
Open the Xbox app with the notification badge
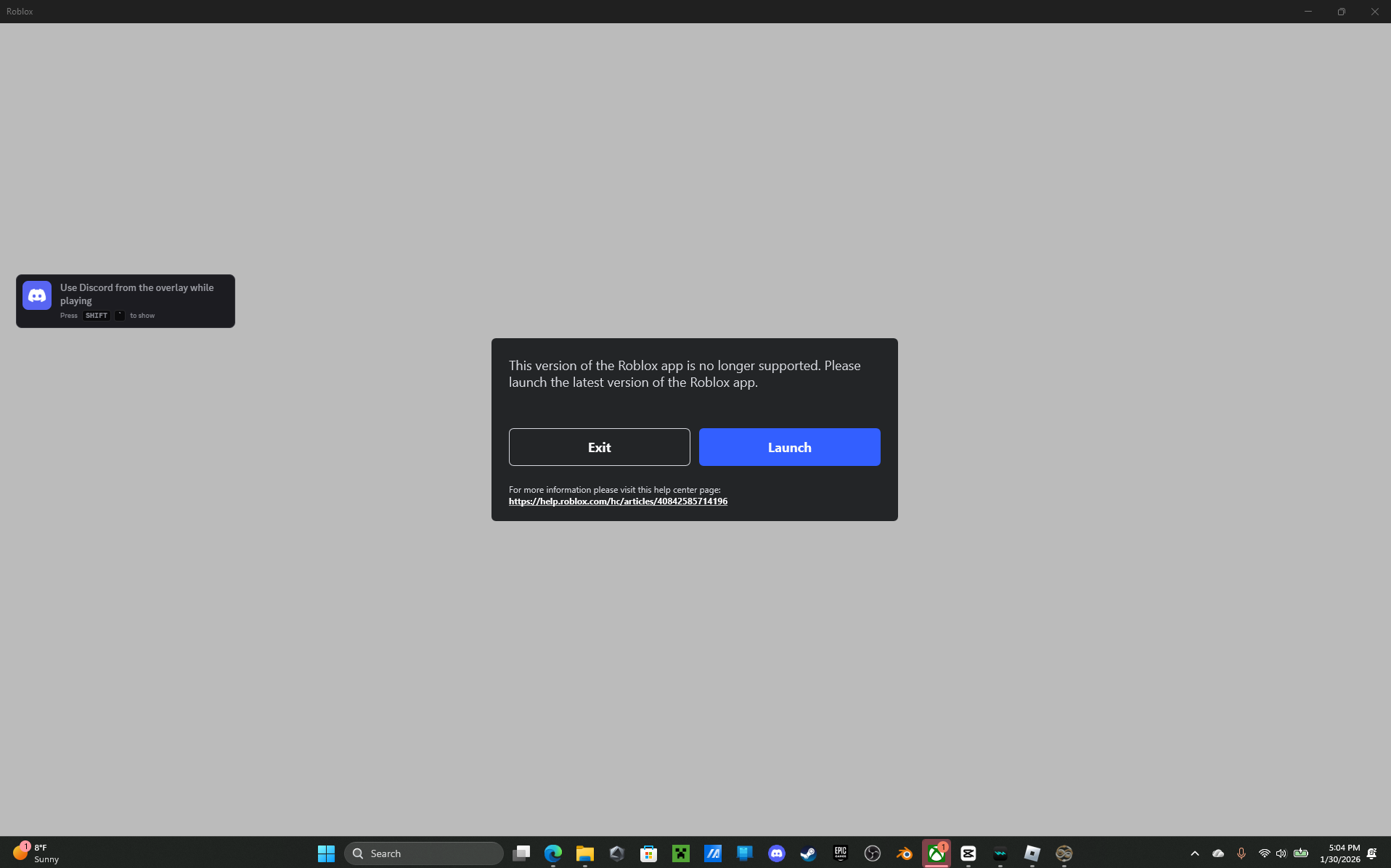coord(936,853)
